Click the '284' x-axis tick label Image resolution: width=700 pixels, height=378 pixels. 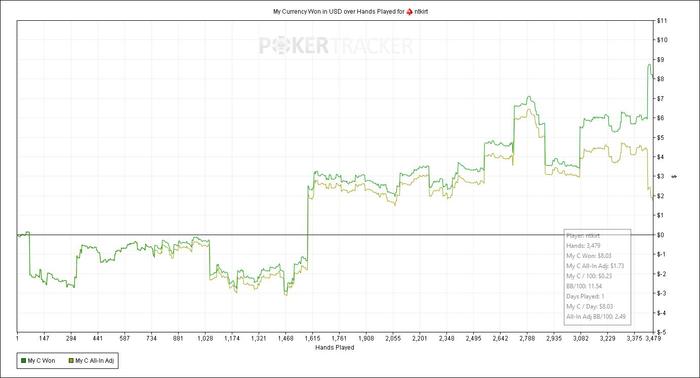[x=71, y=339]
